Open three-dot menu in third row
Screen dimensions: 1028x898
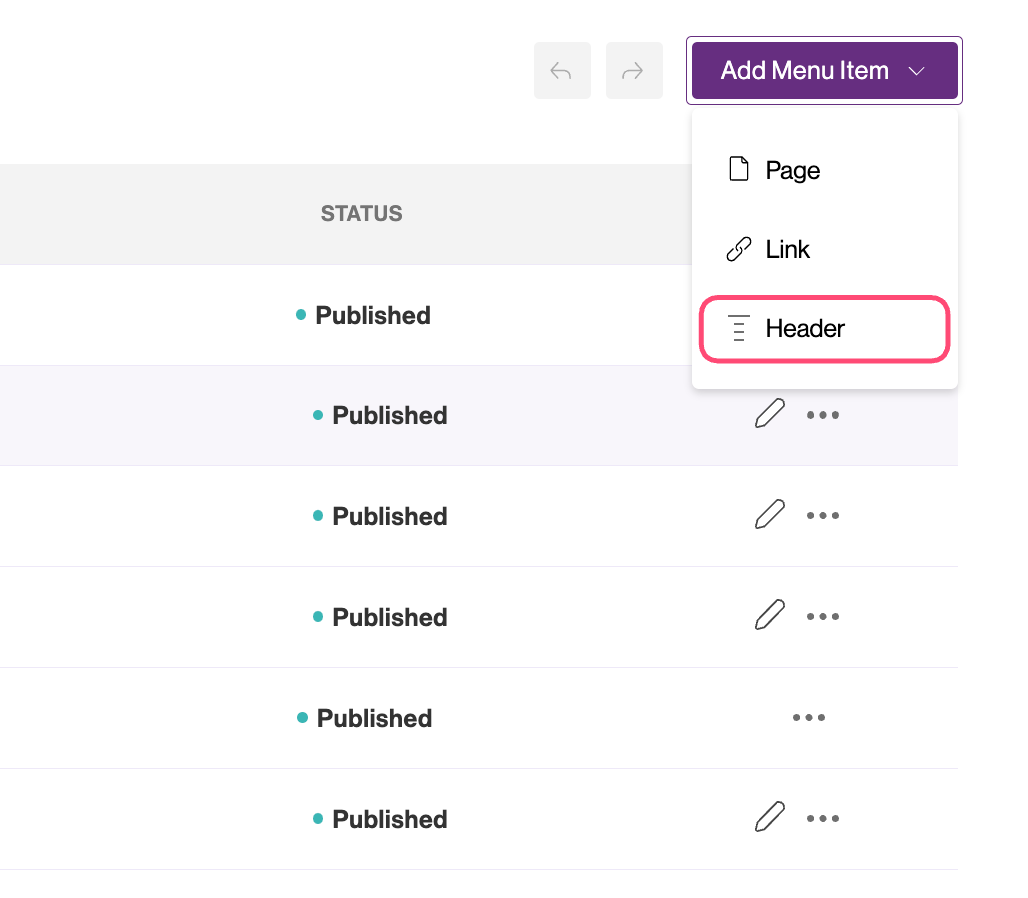point(823,516)
